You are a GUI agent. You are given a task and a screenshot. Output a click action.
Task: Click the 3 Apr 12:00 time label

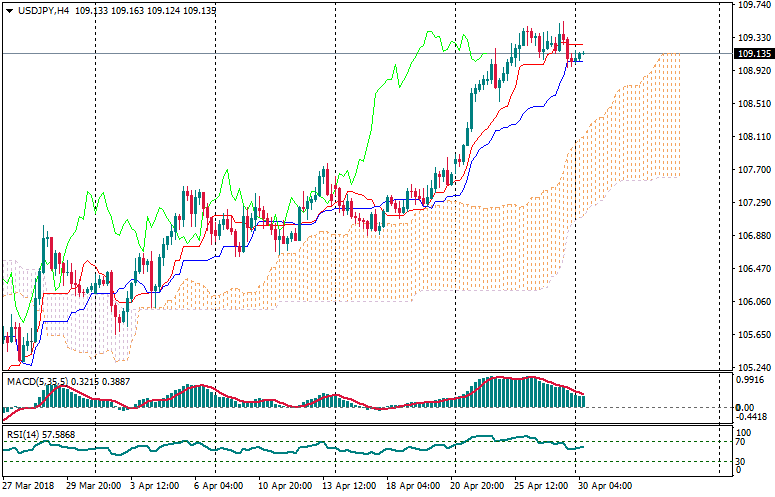pos(152,486)
